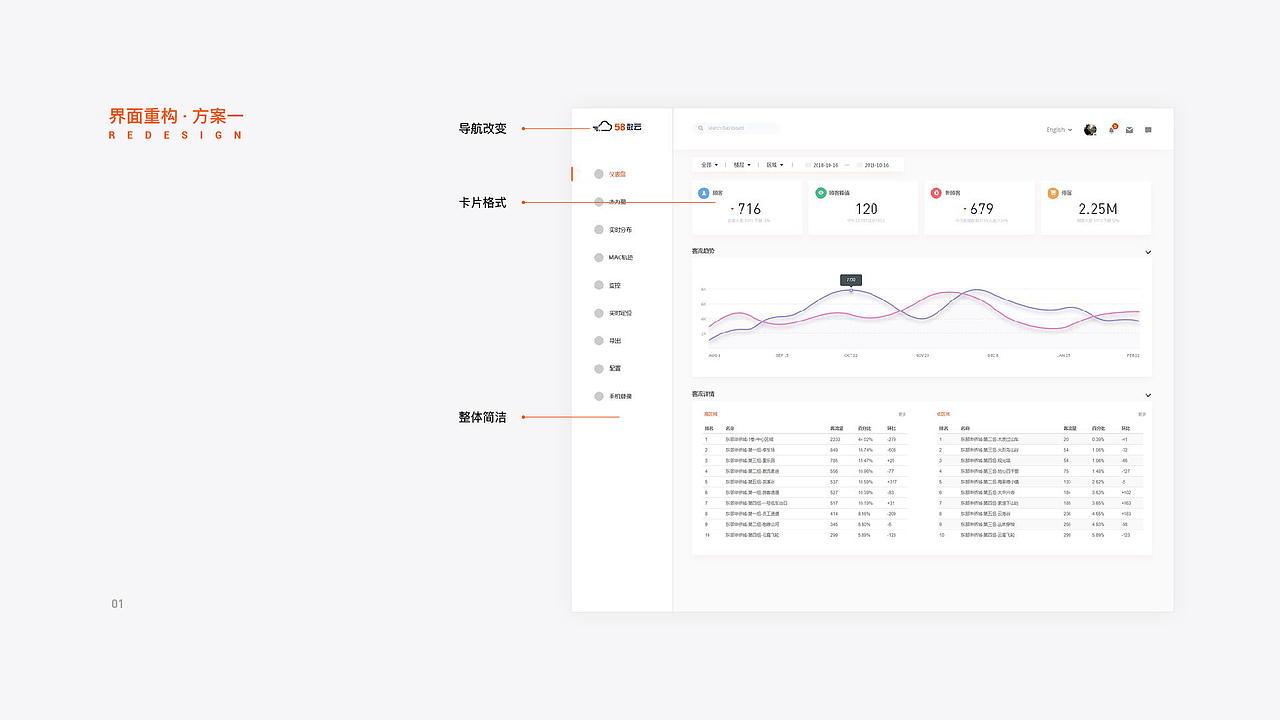Click the orange icon on the 2.25M card
Screen dimensions: 1280x720
pos(1053,193)
